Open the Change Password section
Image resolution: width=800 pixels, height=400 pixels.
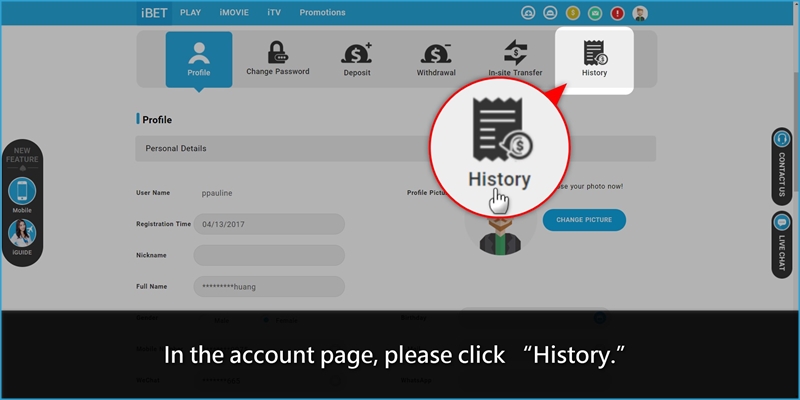coord(277,59)
